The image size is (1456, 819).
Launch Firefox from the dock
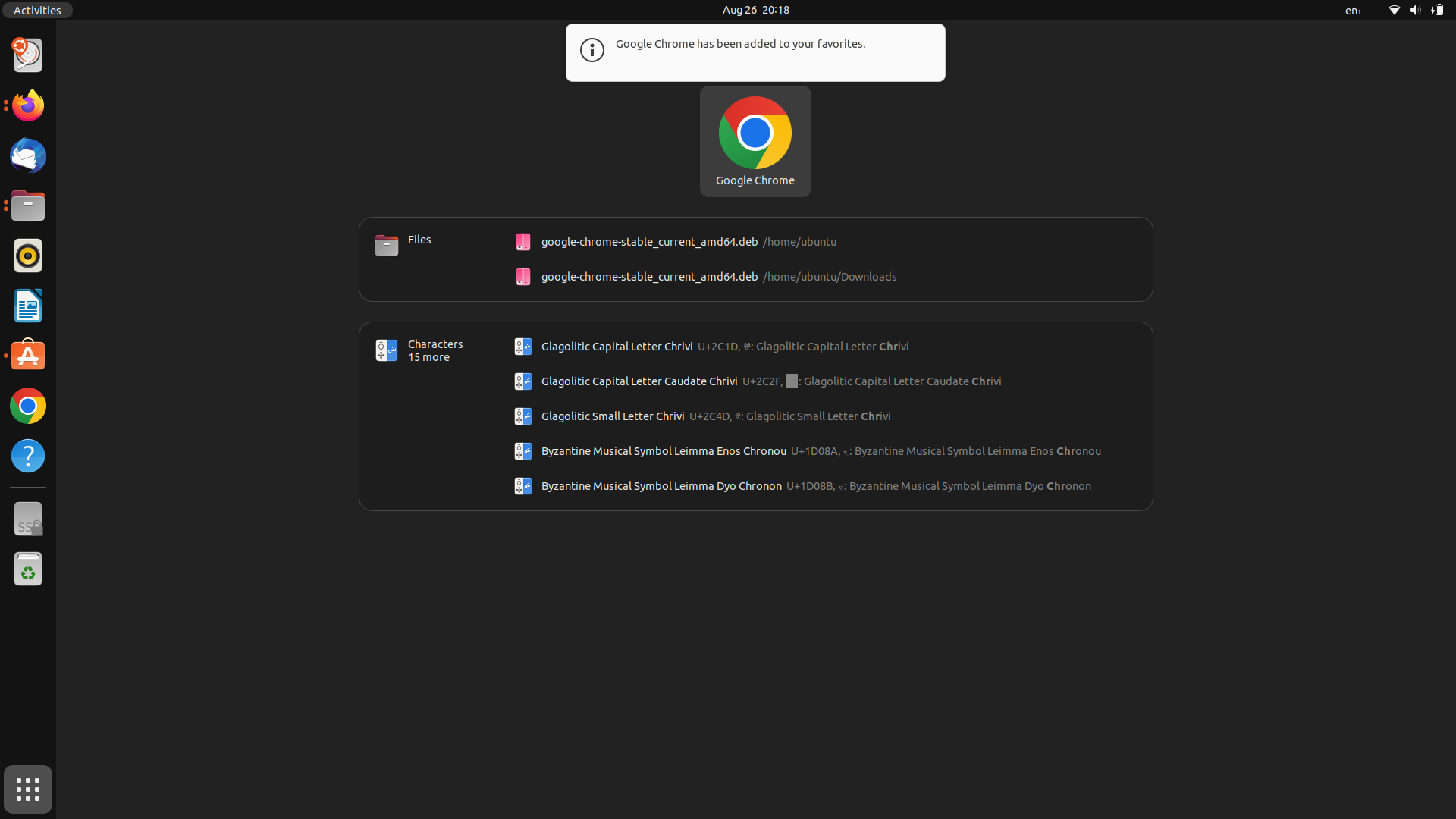(28, 105)
